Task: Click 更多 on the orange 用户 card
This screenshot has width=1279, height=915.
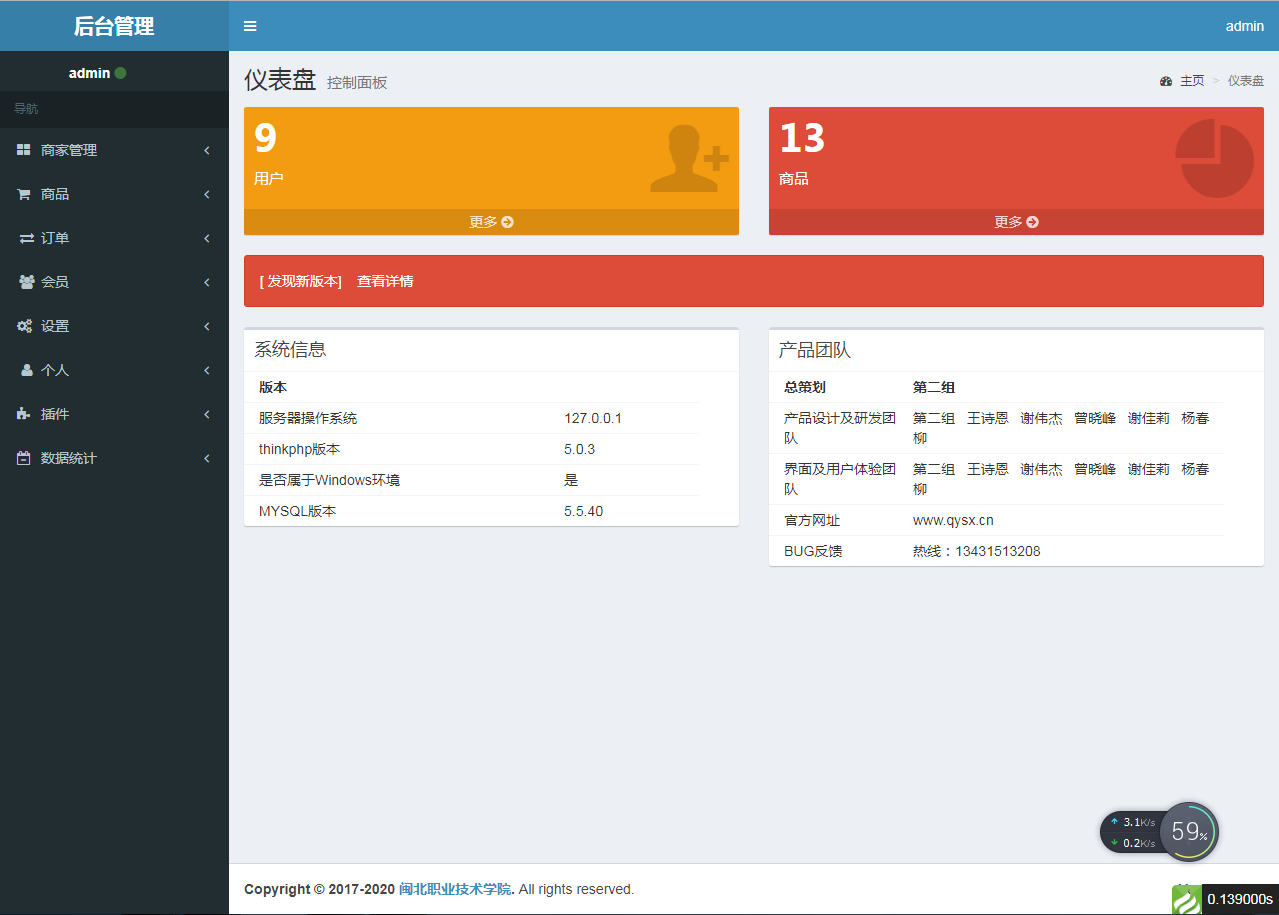Action: click(491, 222)
